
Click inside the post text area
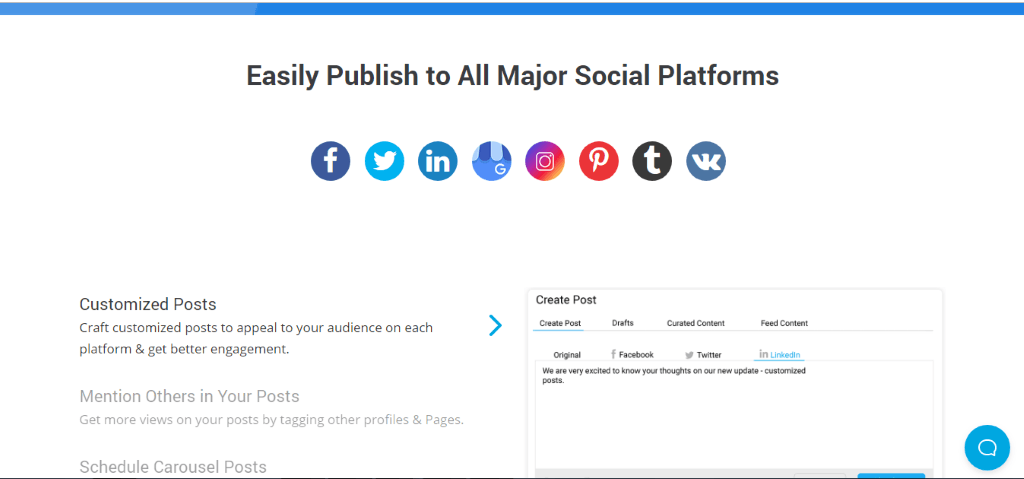[x=734, y=415]
